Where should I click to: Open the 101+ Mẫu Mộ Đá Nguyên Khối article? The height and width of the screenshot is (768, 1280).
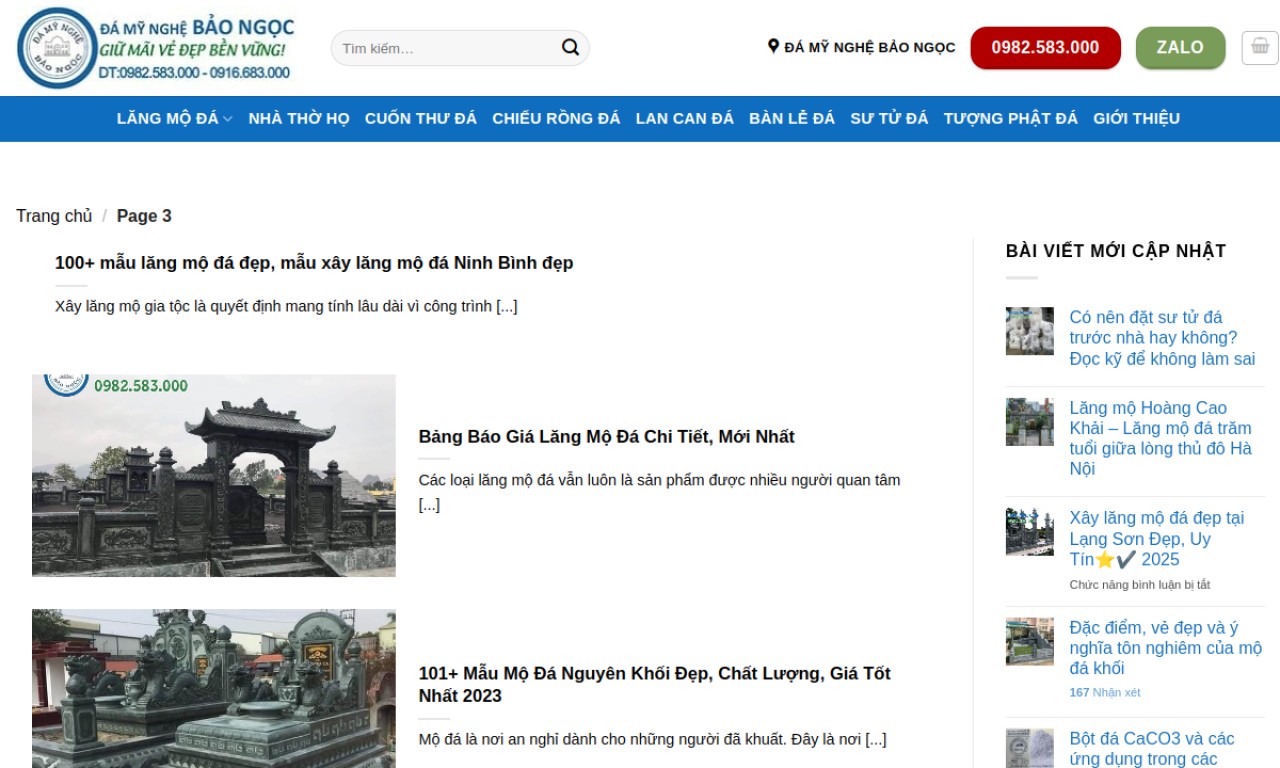655,684
